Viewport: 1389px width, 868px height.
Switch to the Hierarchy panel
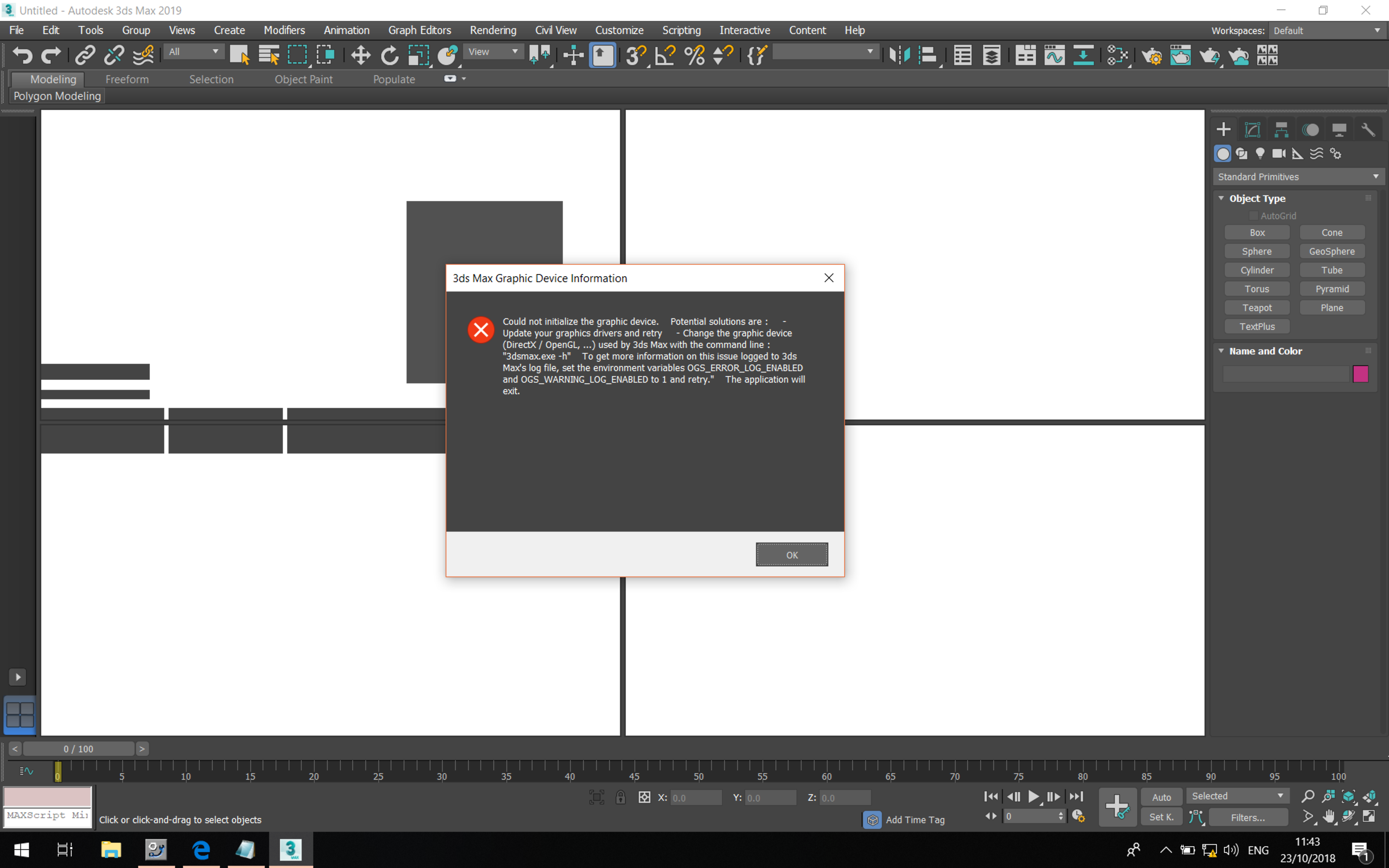click(x=1282, y=130)
